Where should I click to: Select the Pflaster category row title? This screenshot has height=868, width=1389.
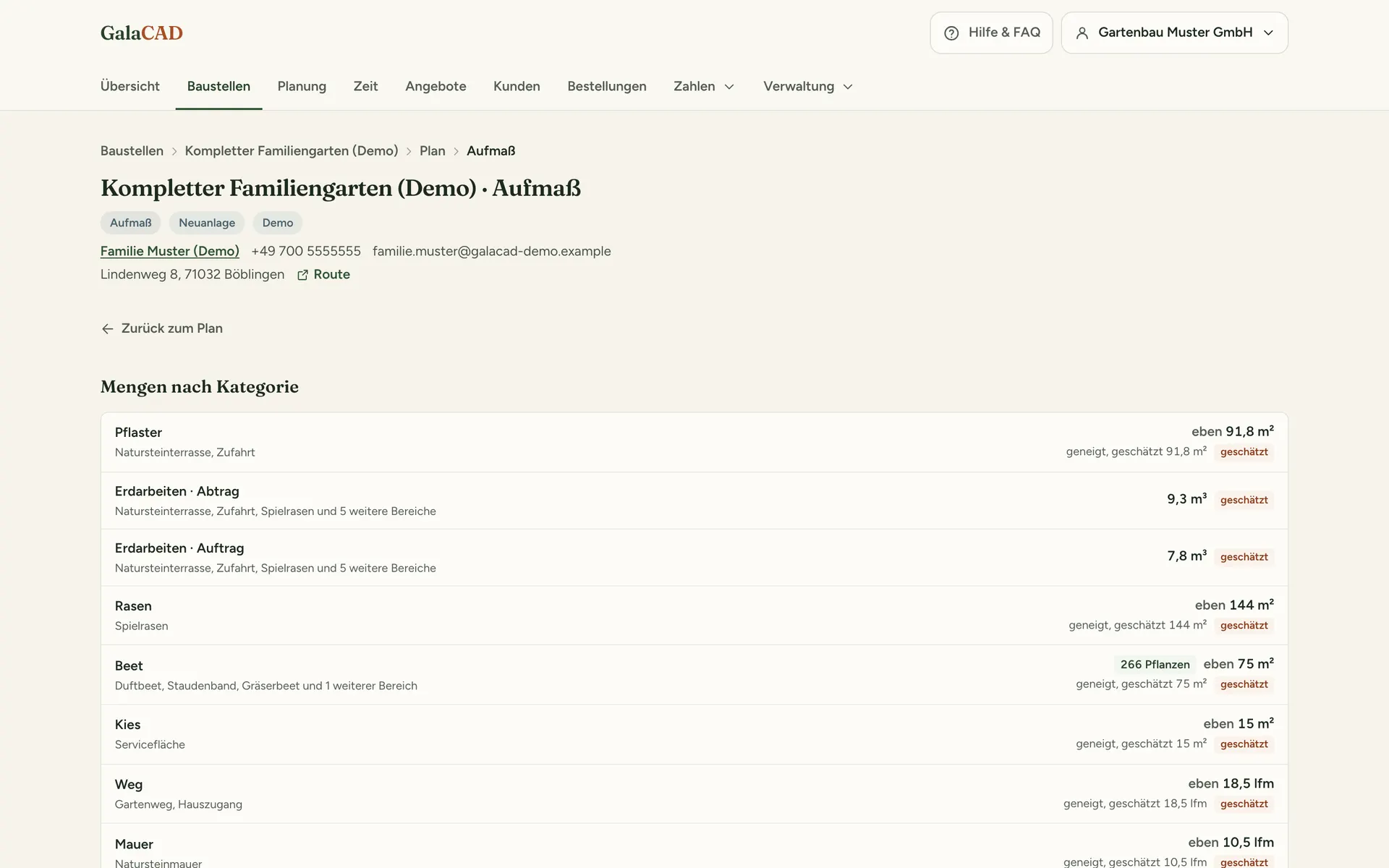(x=138, y=432)
